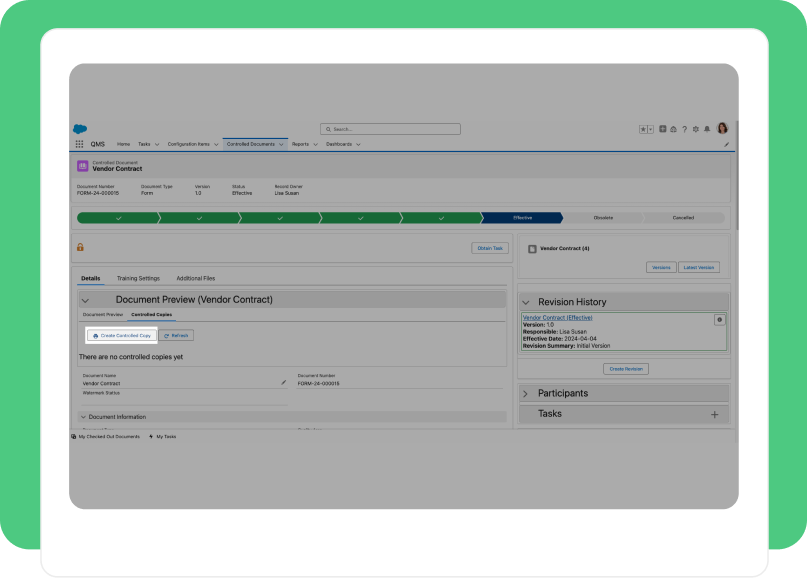
Task: Click the Create Controlled Copy button
Action: [122, 336]
